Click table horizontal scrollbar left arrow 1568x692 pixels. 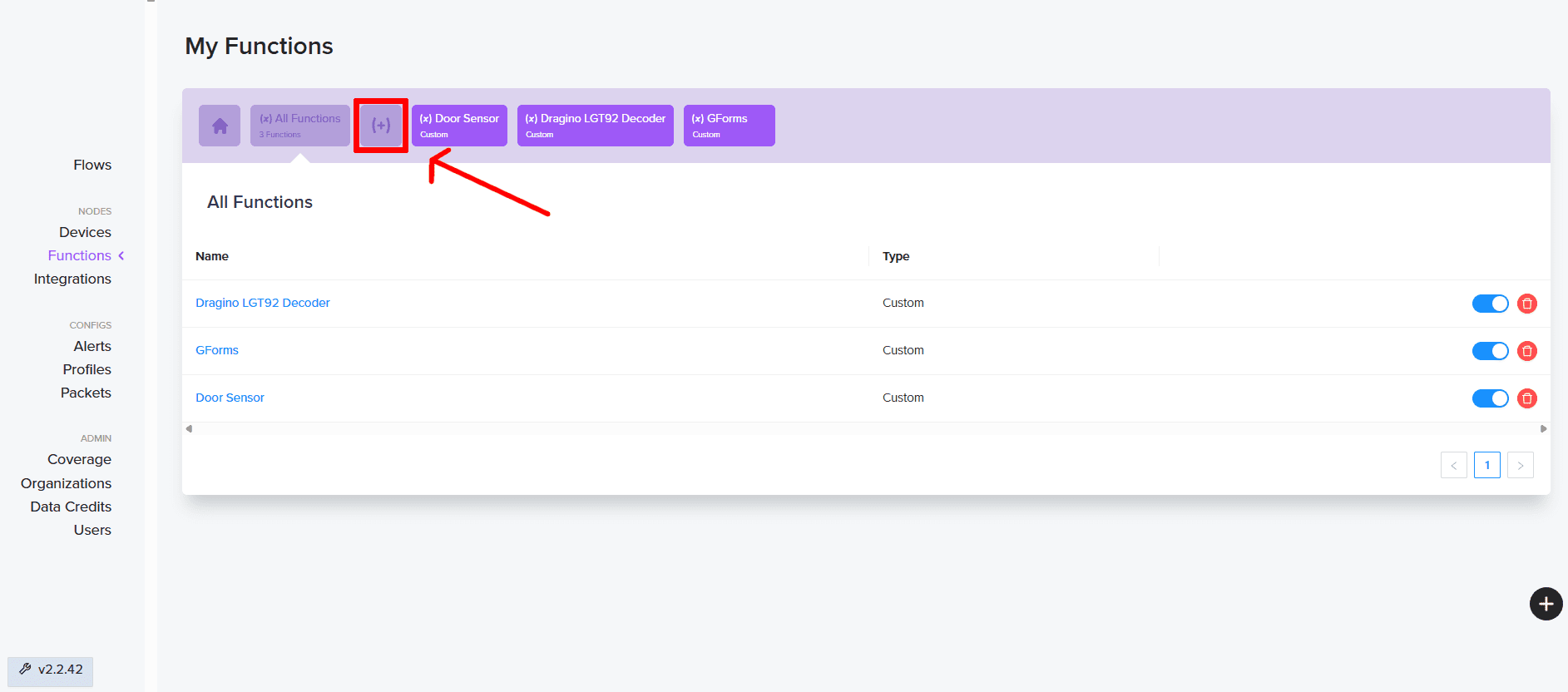click(x=189, y=429)
